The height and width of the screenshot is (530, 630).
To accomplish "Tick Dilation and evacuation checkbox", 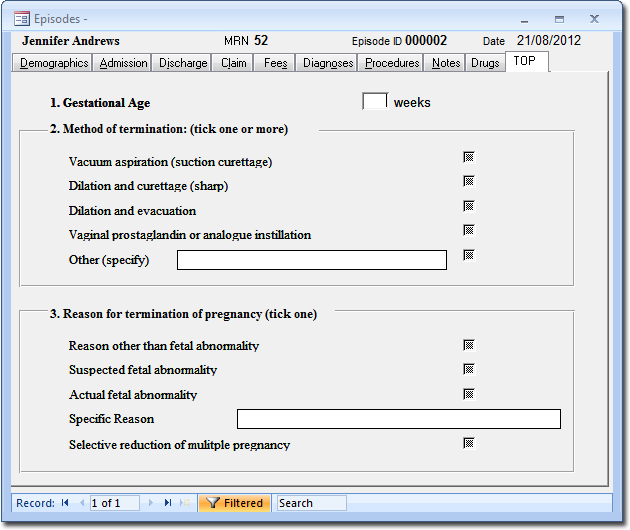I will tap(468, 206).
